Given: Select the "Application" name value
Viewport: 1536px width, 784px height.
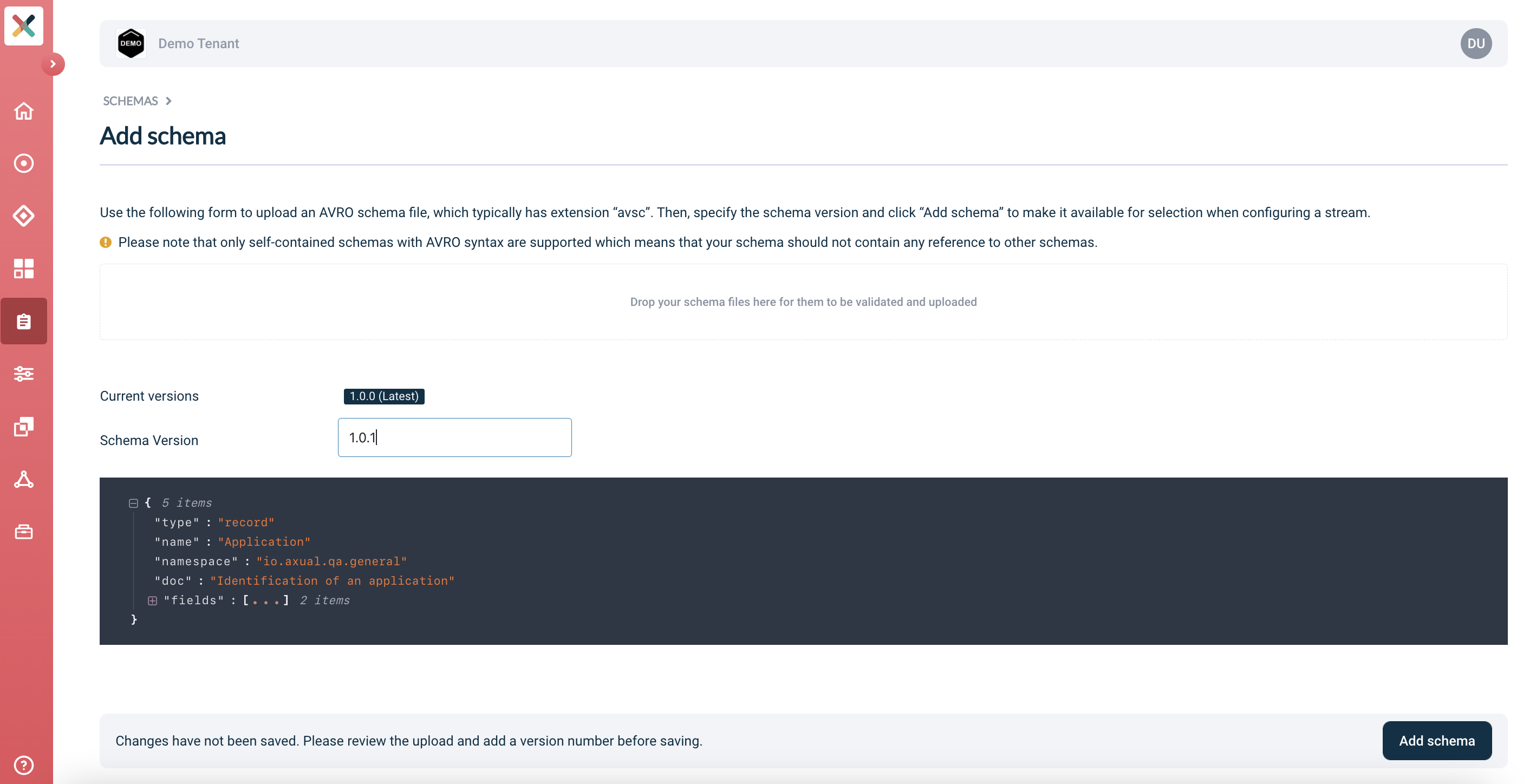Looking at the screenshot, I should [x=264, y=542].
